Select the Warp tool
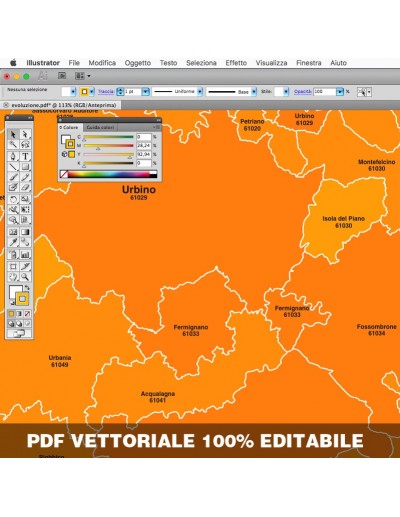Image resolution: width=400 pixels, height=517 pixels. tap(13, 209)
